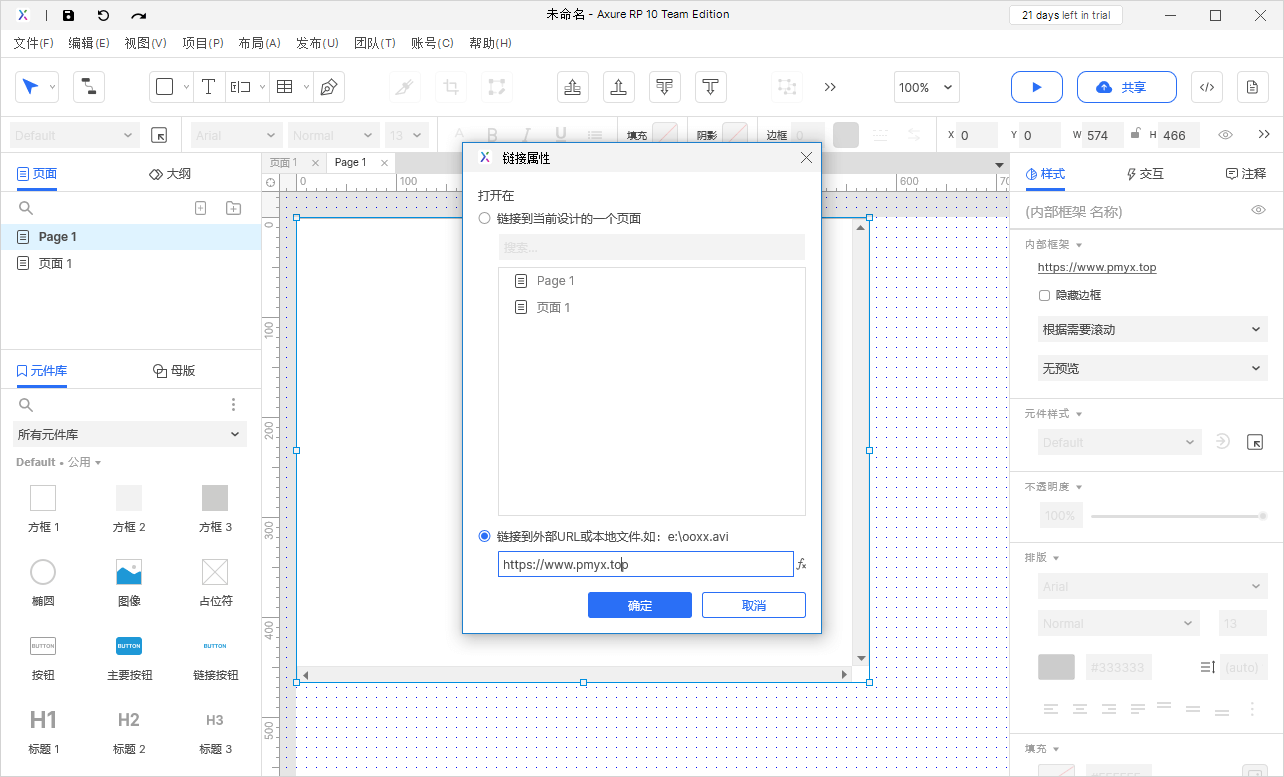This screenshot has height=777, width=1284.
Task: Click the add page icon
Action: click(200, 208)
